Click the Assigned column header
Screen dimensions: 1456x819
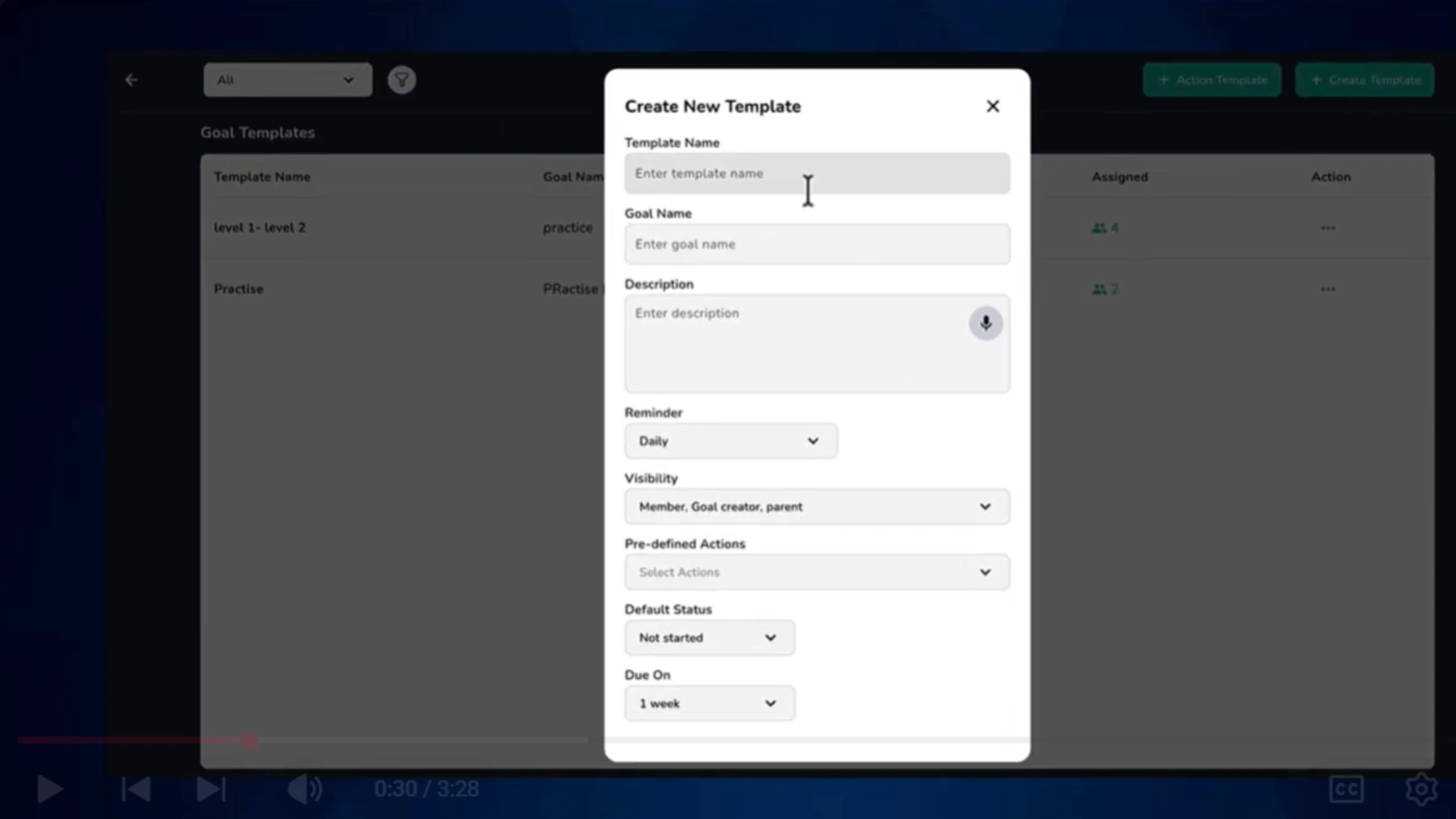click(x=1119, y=177)
